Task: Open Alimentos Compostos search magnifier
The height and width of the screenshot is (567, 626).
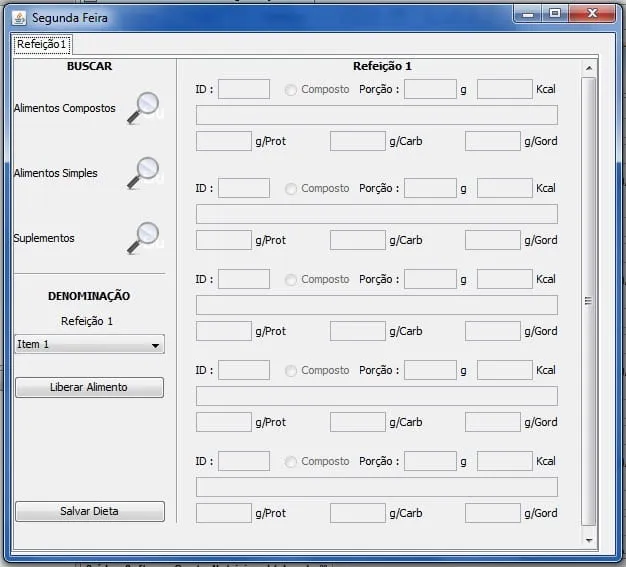Action: pos(143,108)
